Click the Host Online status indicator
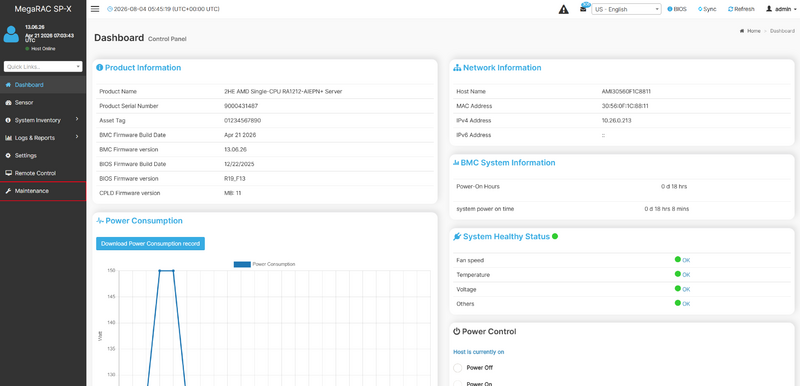Viewport: 800px width, 386px height. (40, 49)
